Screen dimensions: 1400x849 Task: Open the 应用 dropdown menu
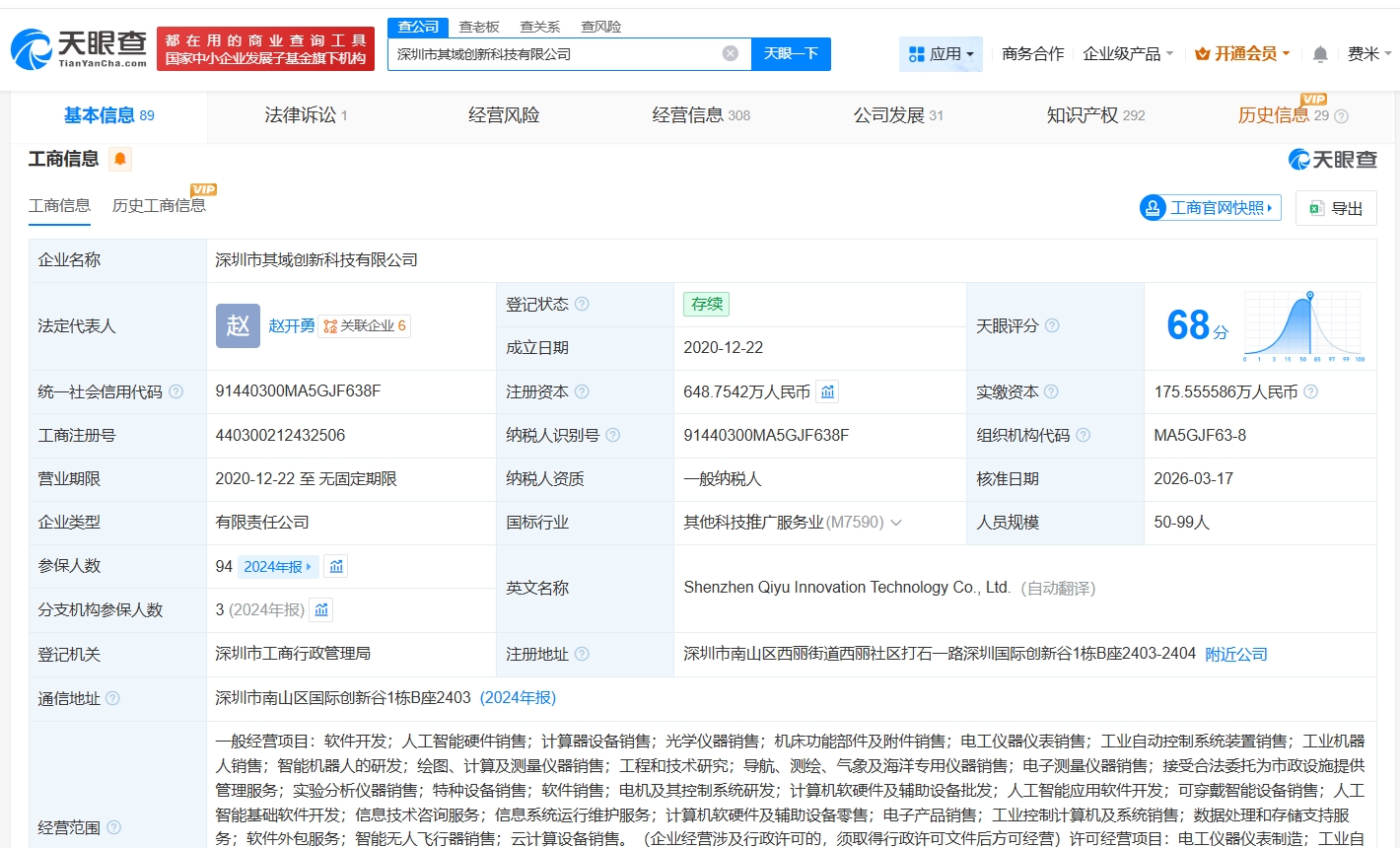[941, 54]
